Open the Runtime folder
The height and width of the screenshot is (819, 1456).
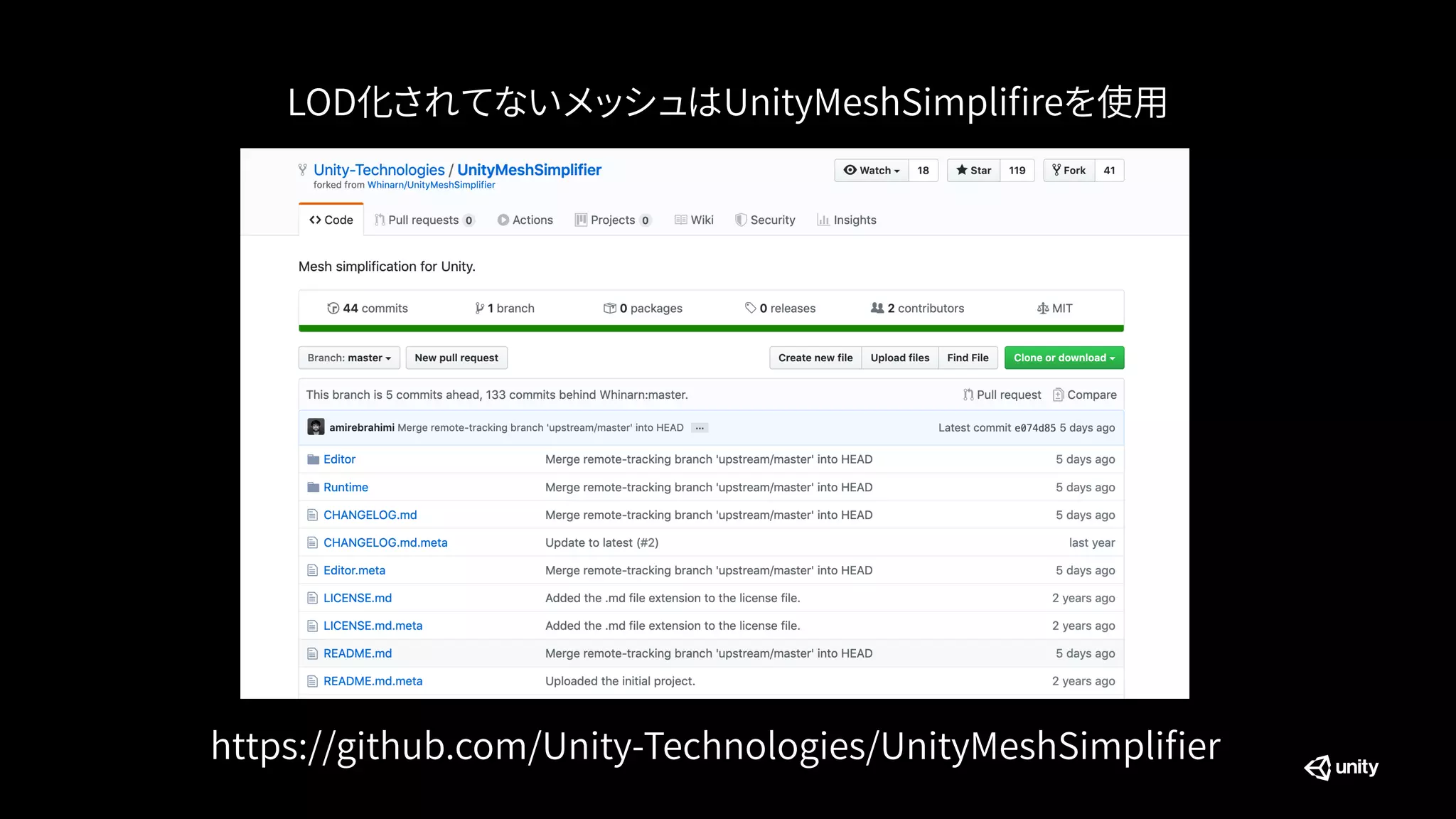click(x=346, y=487)
